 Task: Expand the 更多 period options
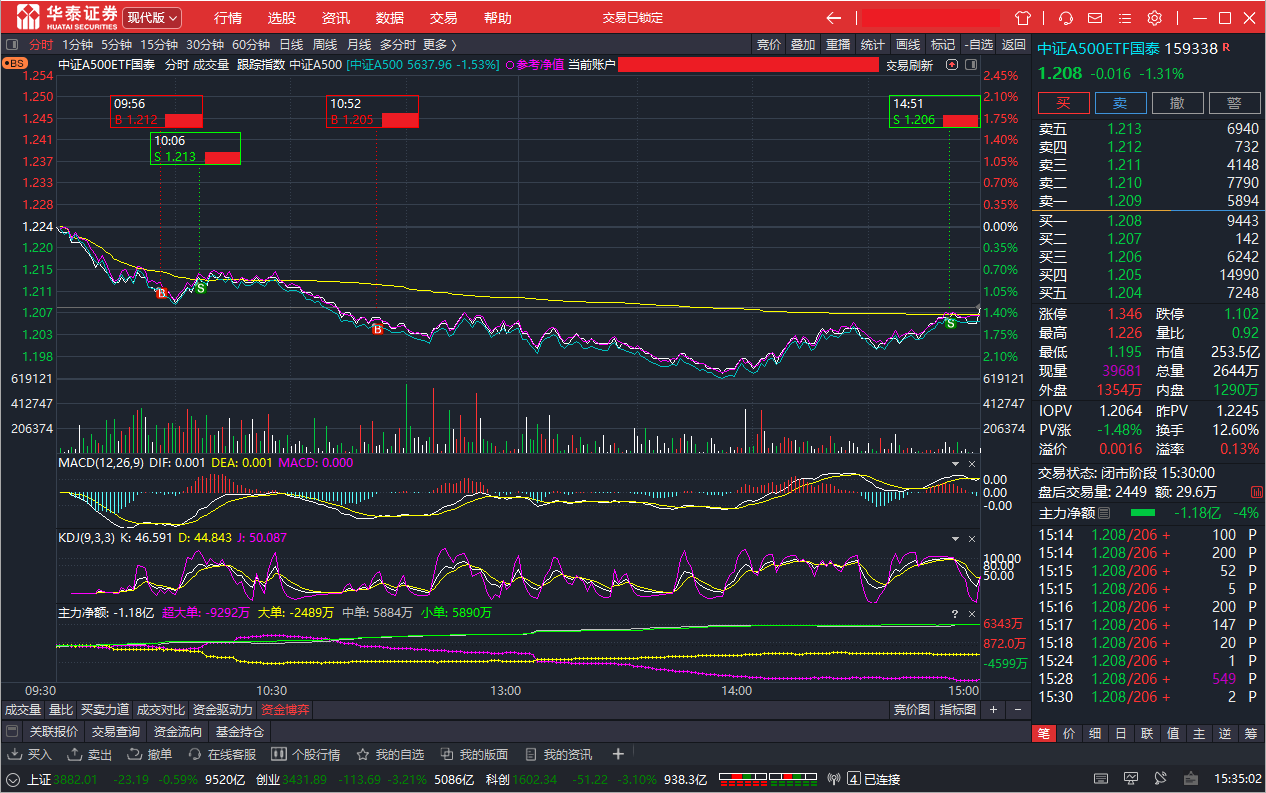[x=440, y=44]
